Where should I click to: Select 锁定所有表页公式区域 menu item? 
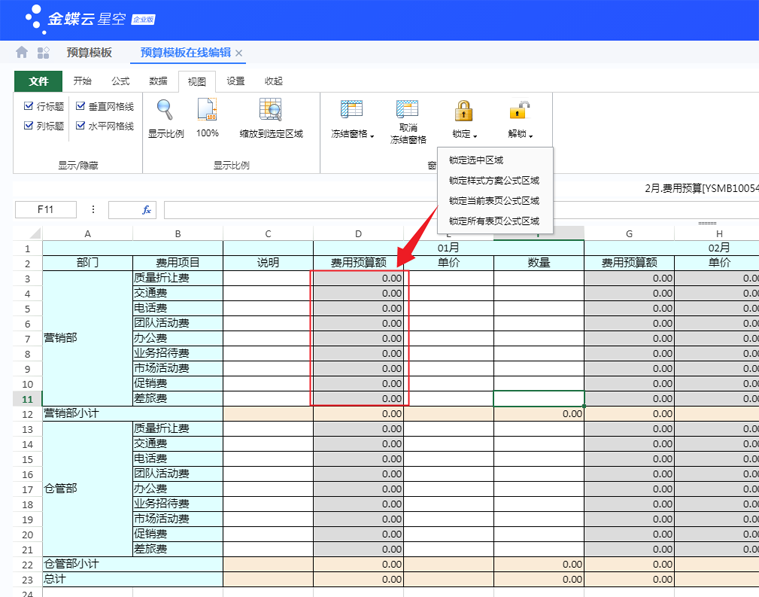(493, 221)
